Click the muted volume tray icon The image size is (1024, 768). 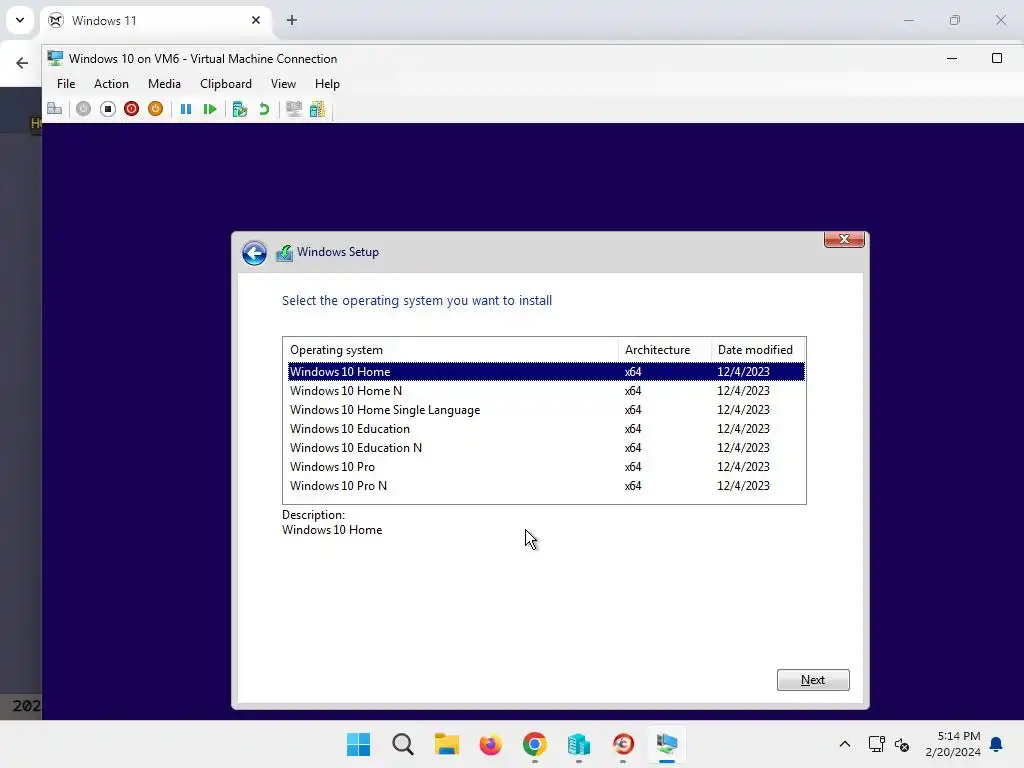pos(902,744)
